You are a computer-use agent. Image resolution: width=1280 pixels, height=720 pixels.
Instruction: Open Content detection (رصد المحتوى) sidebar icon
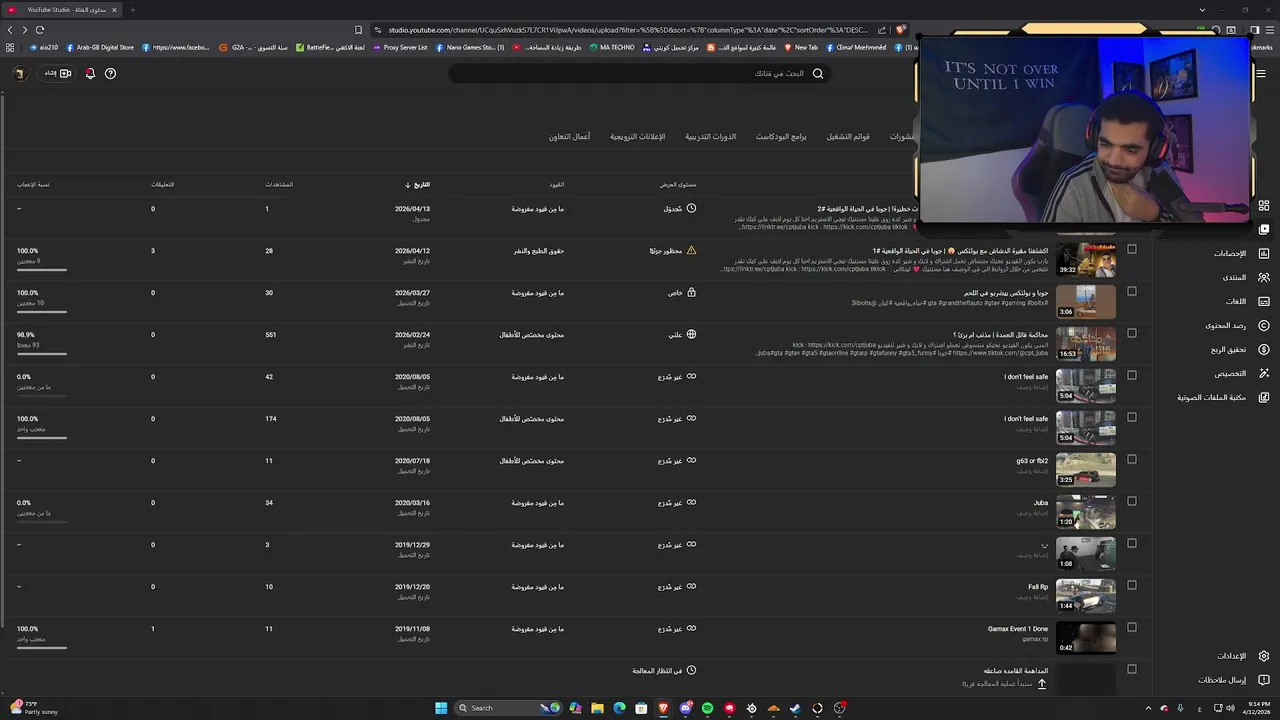(x=1264, y=325)
